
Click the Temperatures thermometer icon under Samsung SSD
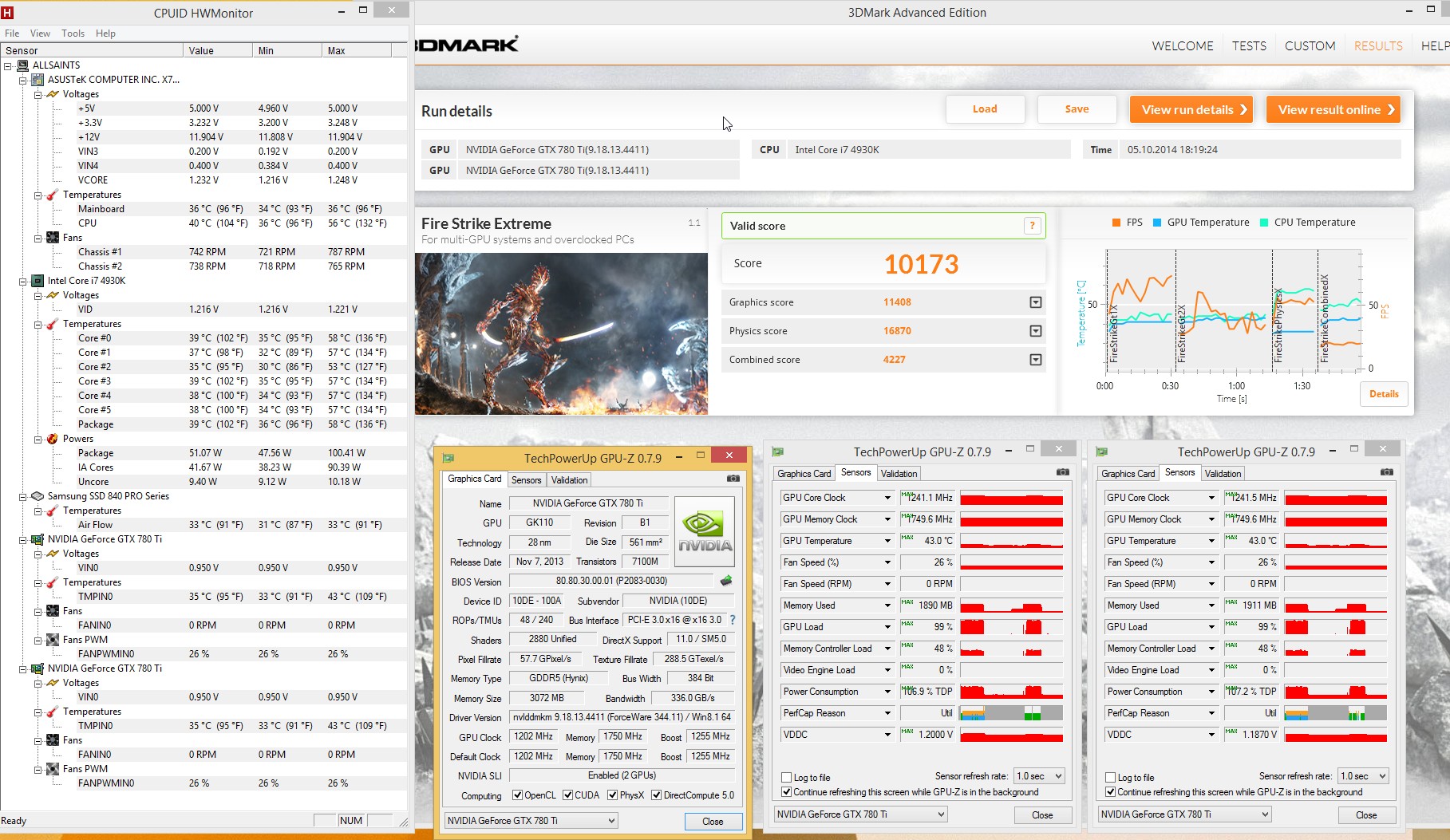[x=53, y=511]
